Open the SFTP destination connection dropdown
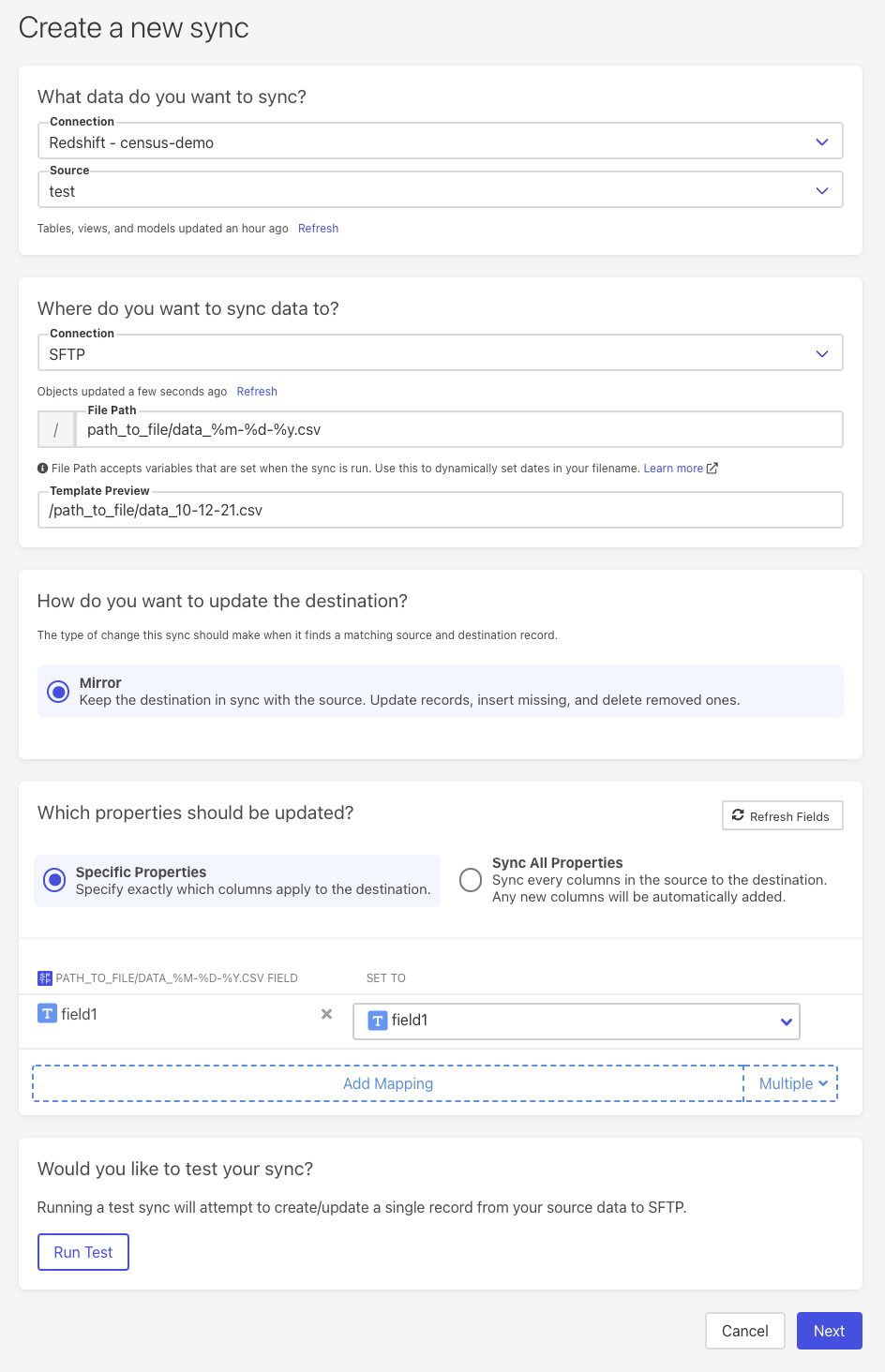The width and height of the screenshot is (885, 1372). point(440,354)
